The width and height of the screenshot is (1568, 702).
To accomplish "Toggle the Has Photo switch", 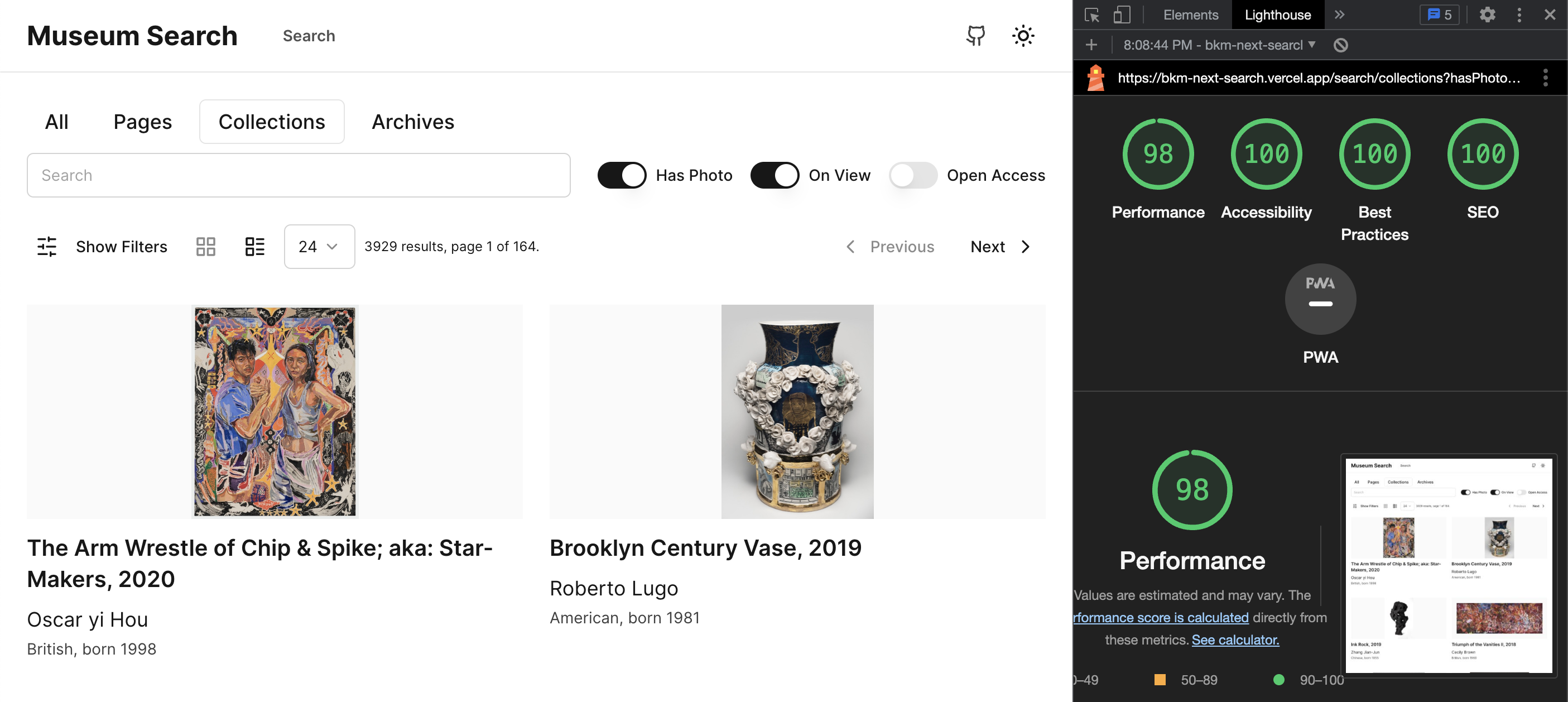I will [620, 175].
